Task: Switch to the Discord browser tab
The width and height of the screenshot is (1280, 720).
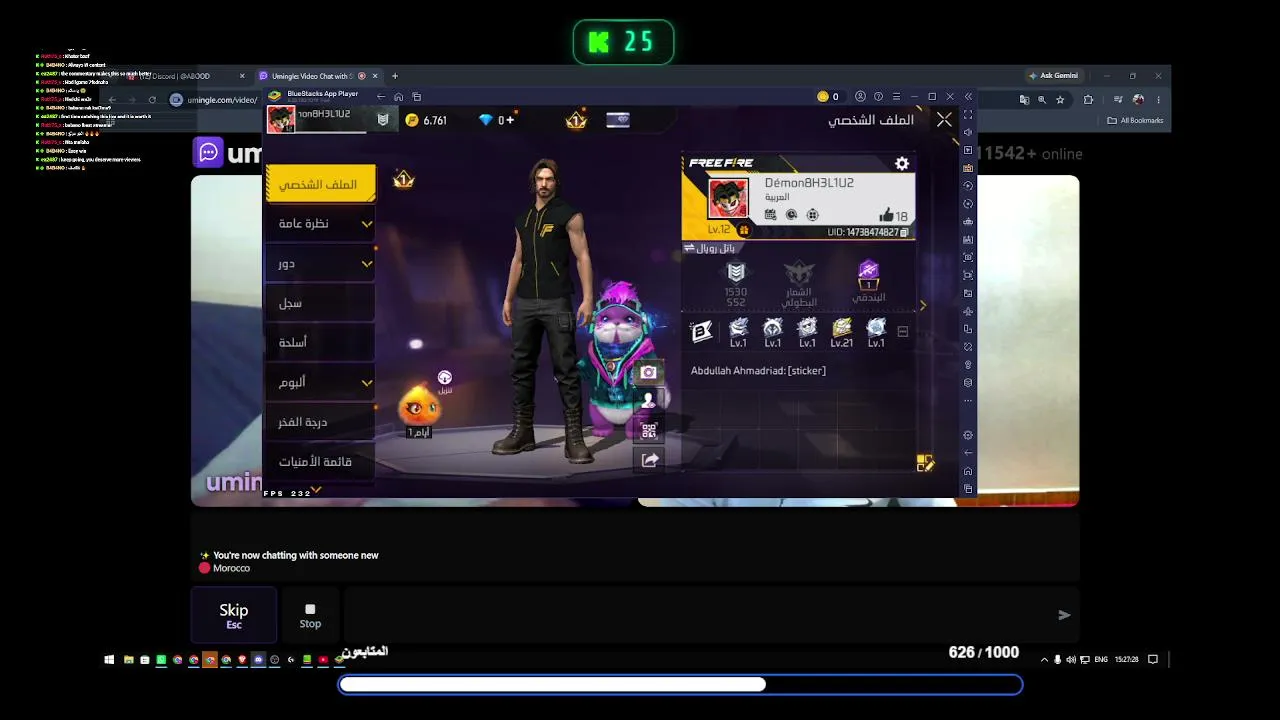Action: pos(187,76)
